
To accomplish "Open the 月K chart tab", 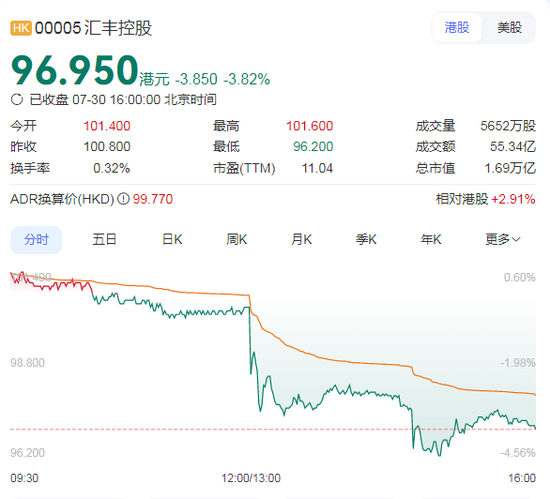I will pyautogui.click(x=301, y=240).
